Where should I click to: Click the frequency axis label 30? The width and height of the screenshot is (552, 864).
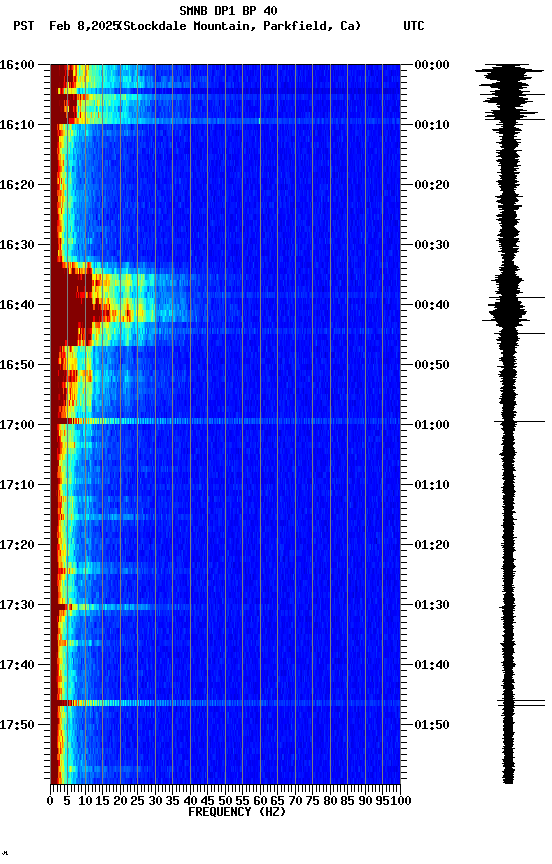click(x=155, y=801)
